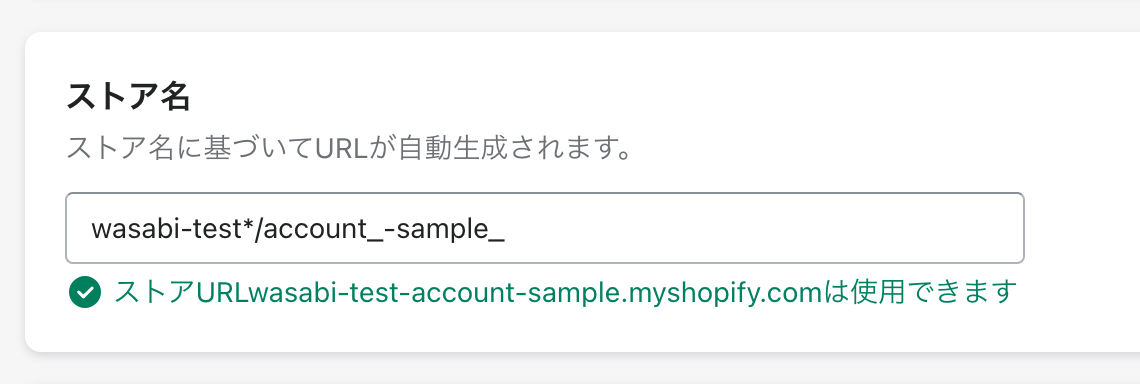Select the ストア名に基づいてURLが自動生成されます description text

coord(348,151)
